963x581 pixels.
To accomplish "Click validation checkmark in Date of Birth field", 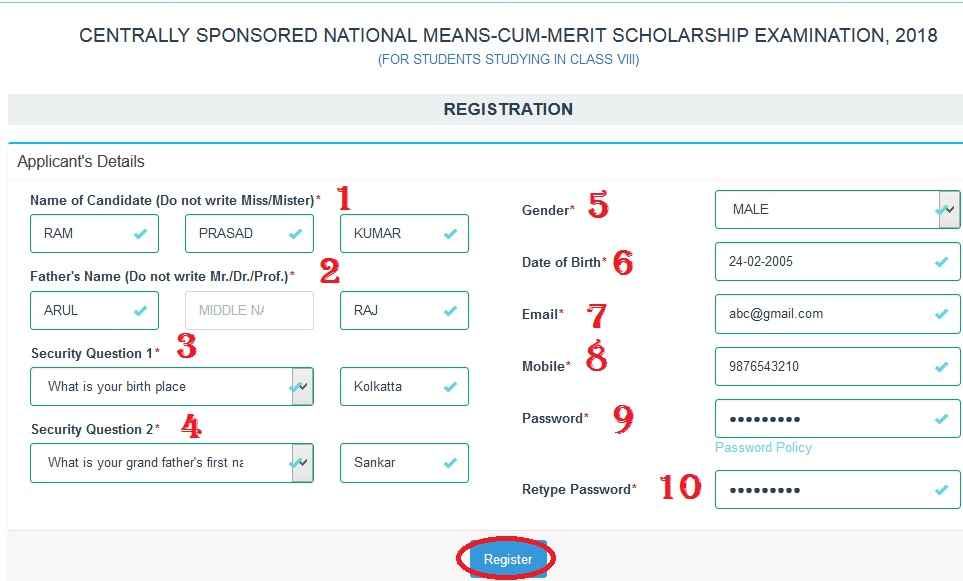I will [942, 262].
